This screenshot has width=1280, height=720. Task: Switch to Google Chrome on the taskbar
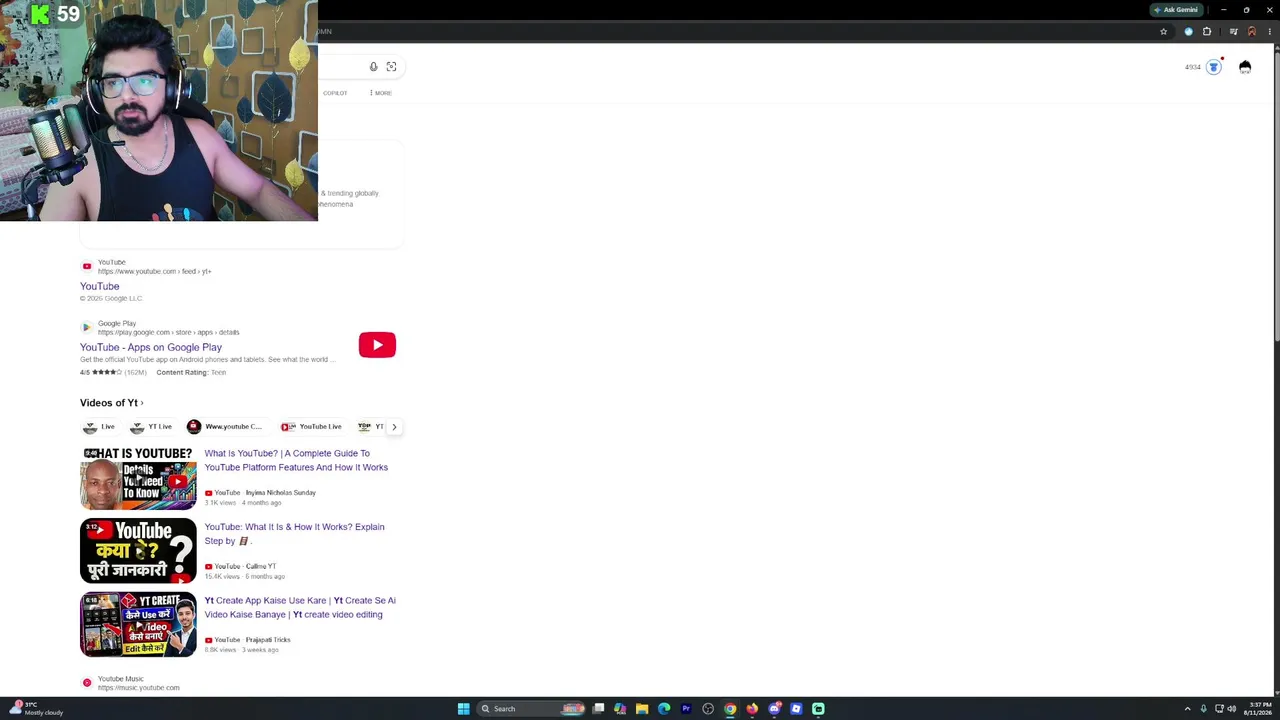point(730,709)
